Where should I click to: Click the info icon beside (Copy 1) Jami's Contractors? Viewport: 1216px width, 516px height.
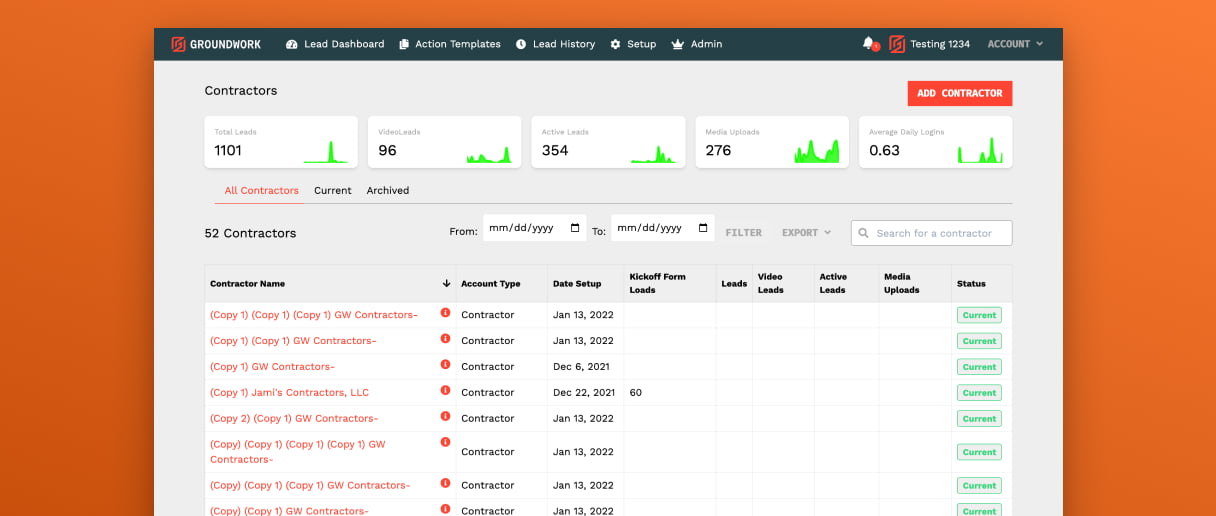point(445,391)
